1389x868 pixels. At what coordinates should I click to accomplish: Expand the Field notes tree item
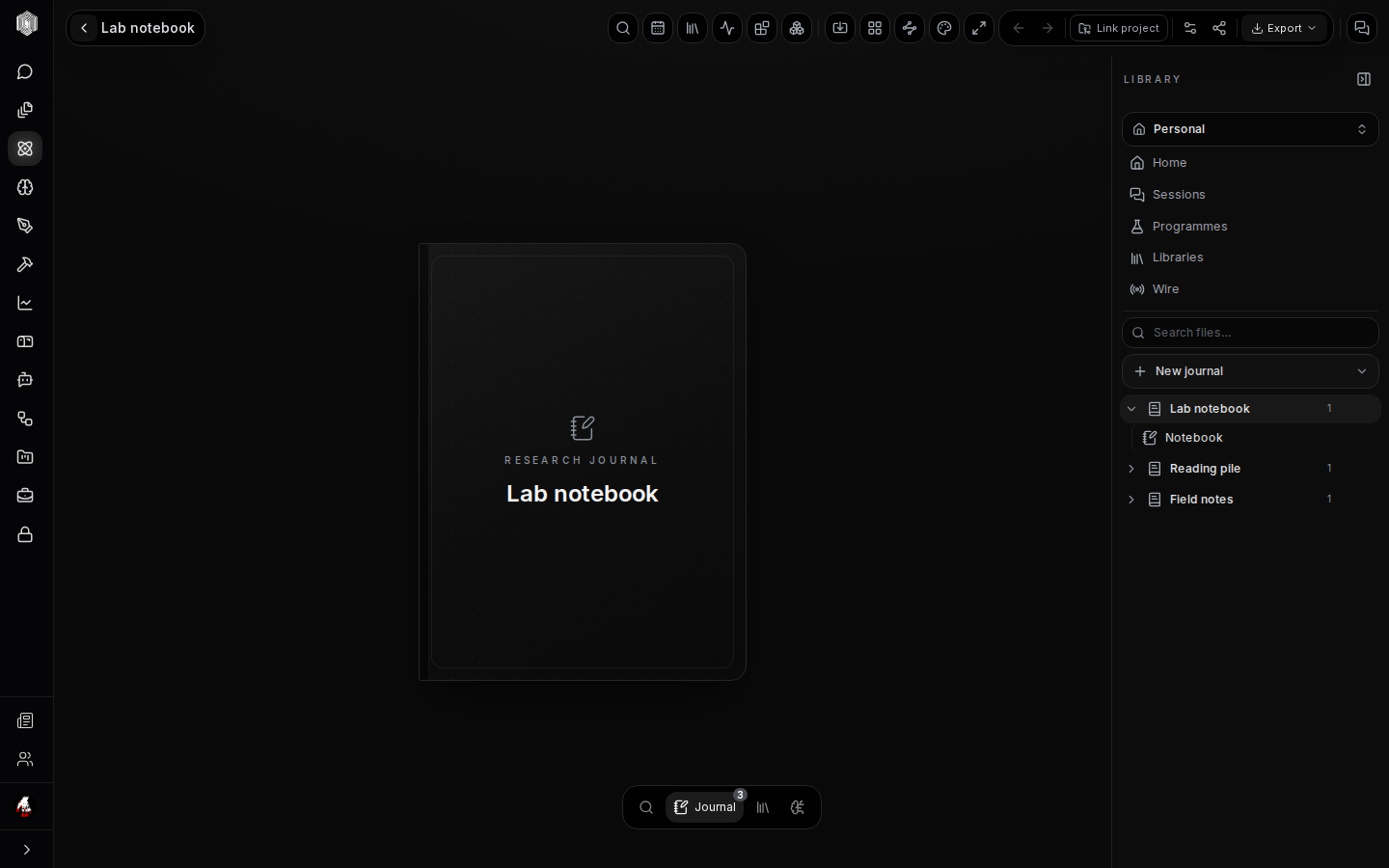pos(1131,500)
